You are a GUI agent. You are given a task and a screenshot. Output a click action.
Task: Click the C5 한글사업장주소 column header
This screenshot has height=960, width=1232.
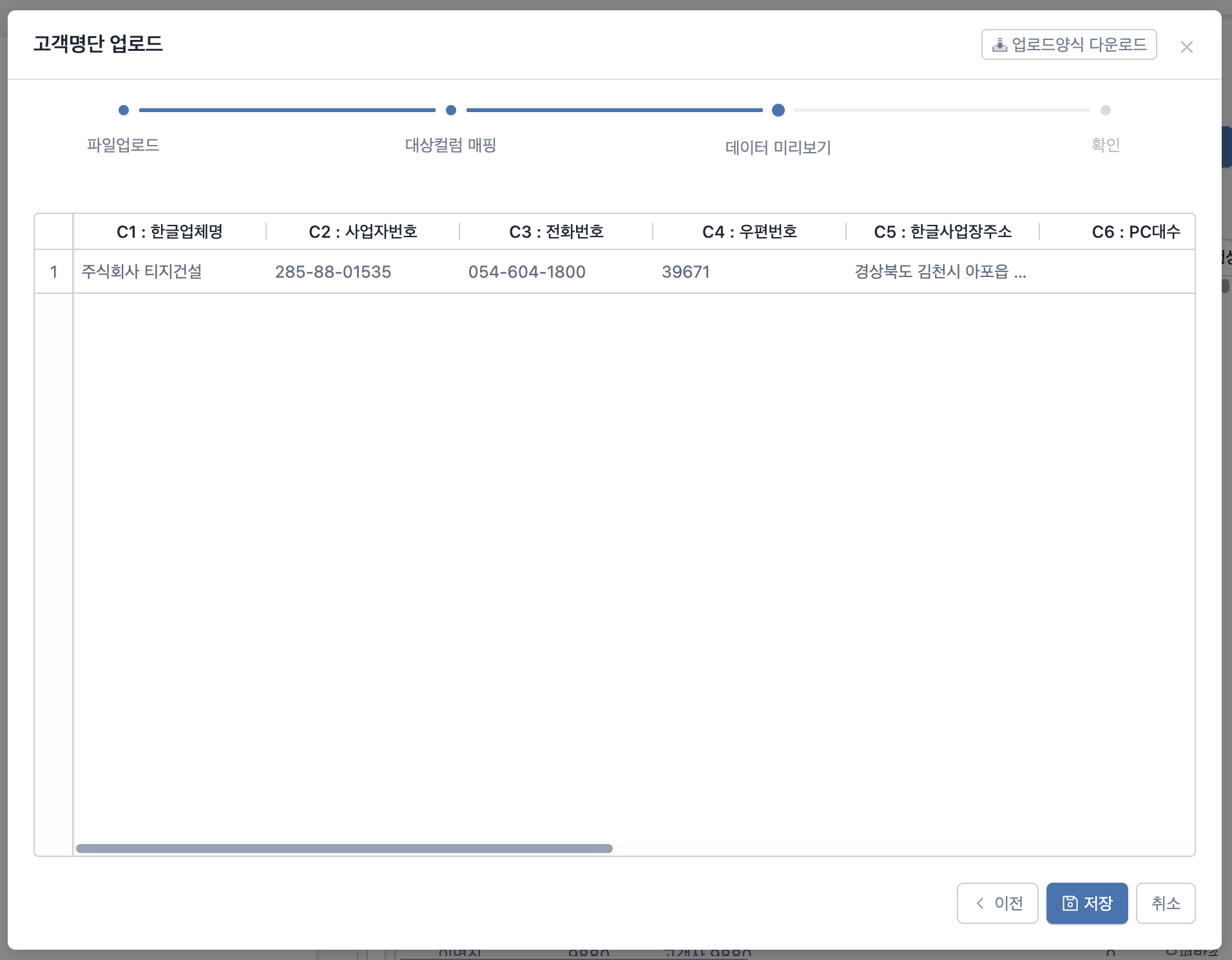click(x=943, y=232)
